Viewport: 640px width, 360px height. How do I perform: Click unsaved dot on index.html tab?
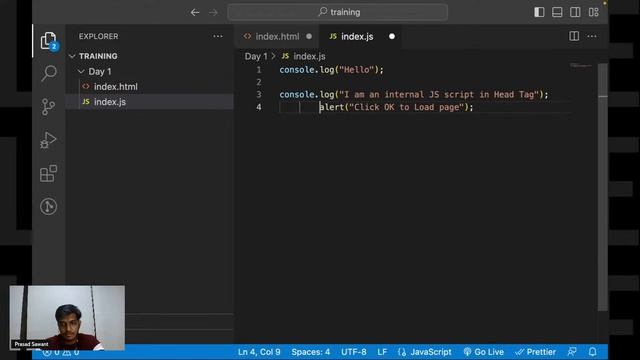309,36
